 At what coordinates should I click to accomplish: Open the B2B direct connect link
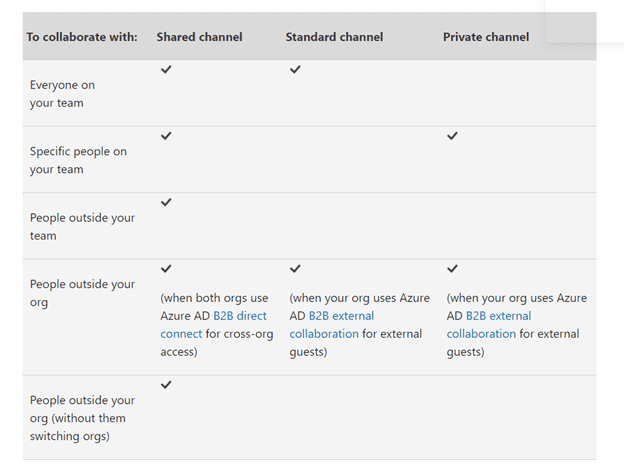[240, 316]
